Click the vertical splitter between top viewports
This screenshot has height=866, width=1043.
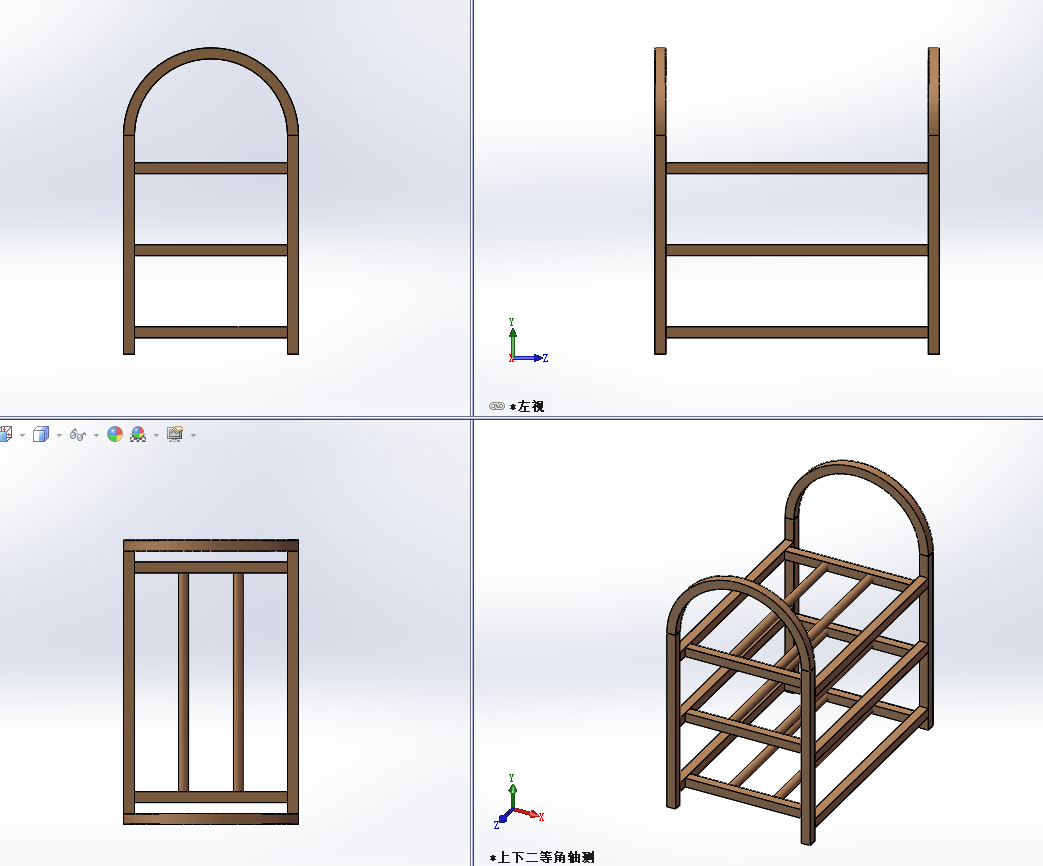coord(472,200)
